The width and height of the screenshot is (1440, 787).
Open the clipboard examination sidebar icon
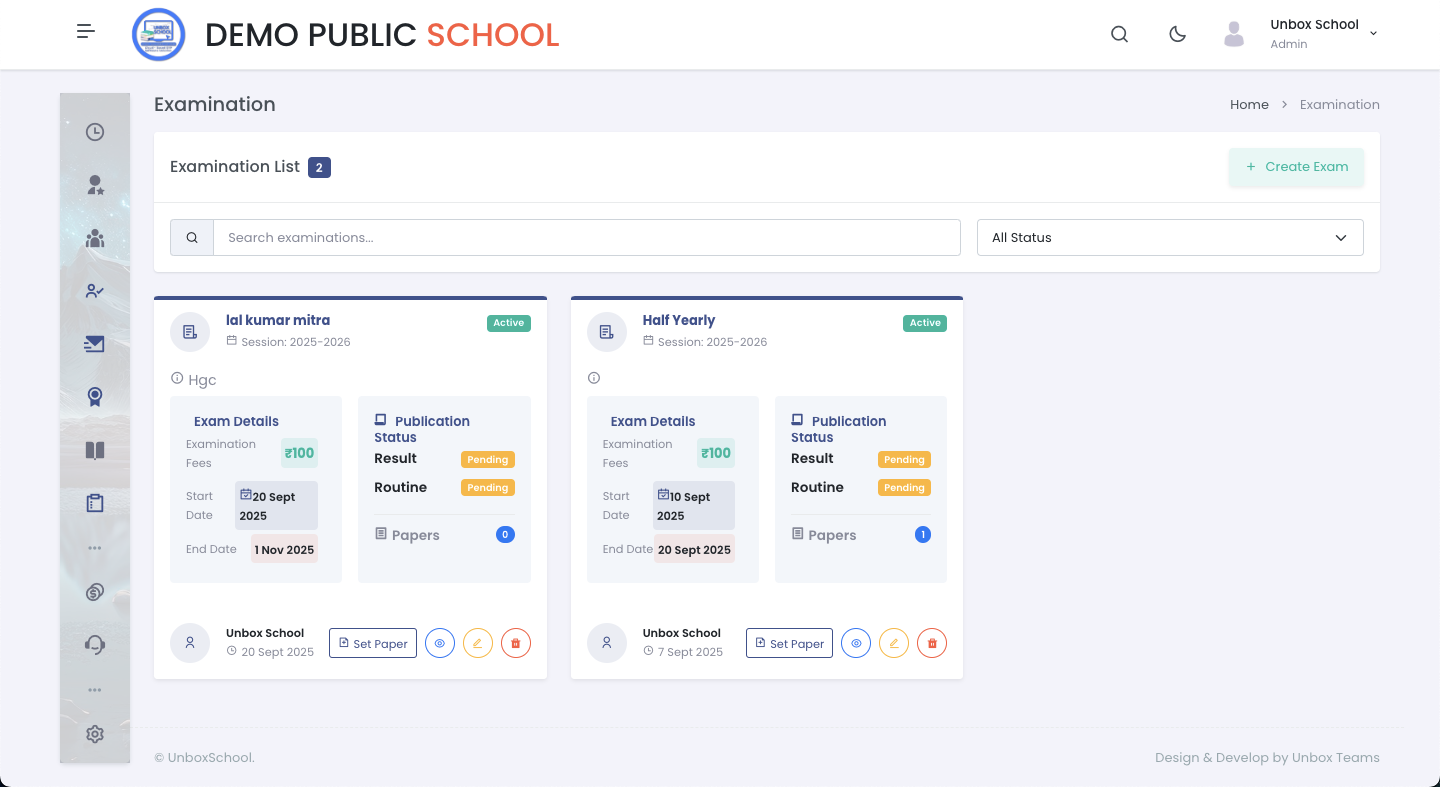(x=95, y=503)
